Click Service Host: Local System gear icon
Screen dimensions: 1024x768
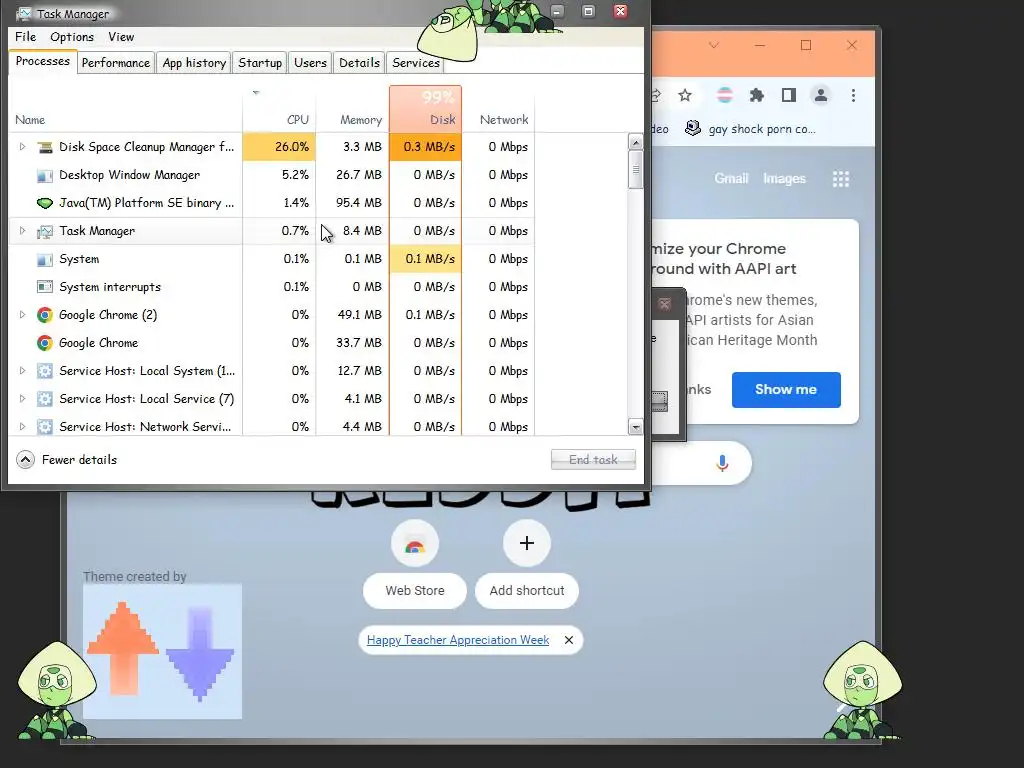pyautogui.click(x=44, y=371)
